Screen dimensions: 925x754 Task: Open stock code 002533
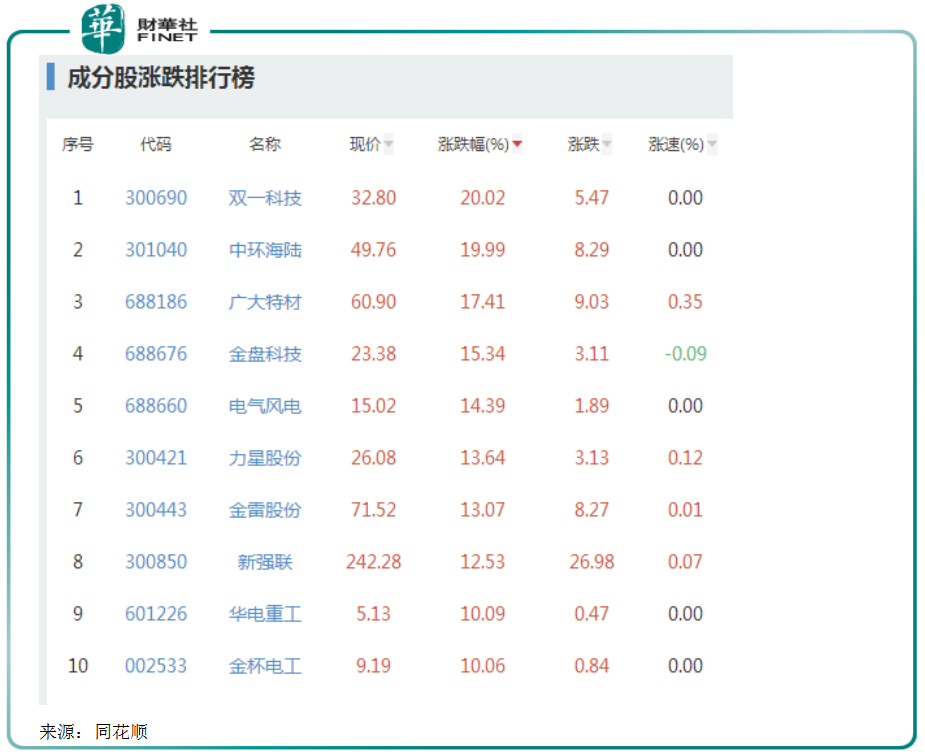156,666
